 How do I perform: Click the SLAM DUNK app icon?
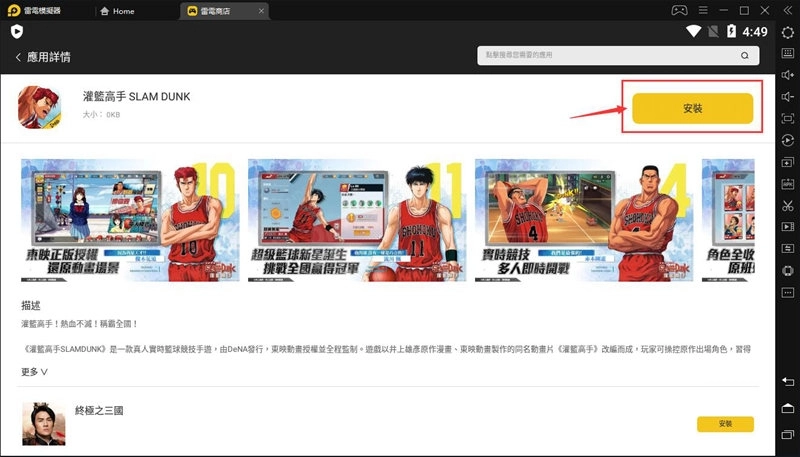[x=39, y=108]
